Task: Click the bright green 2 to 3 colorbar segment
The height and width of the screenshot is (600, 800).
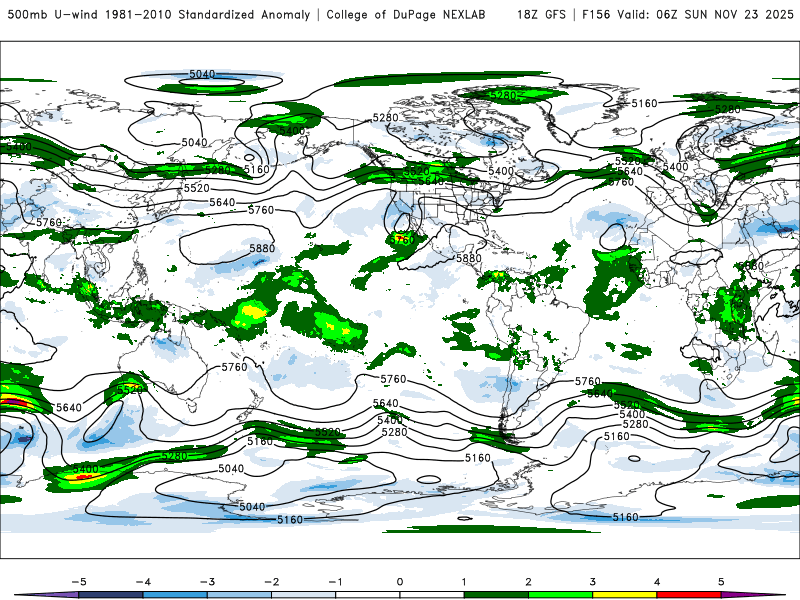Action: (x=561, y=595)
